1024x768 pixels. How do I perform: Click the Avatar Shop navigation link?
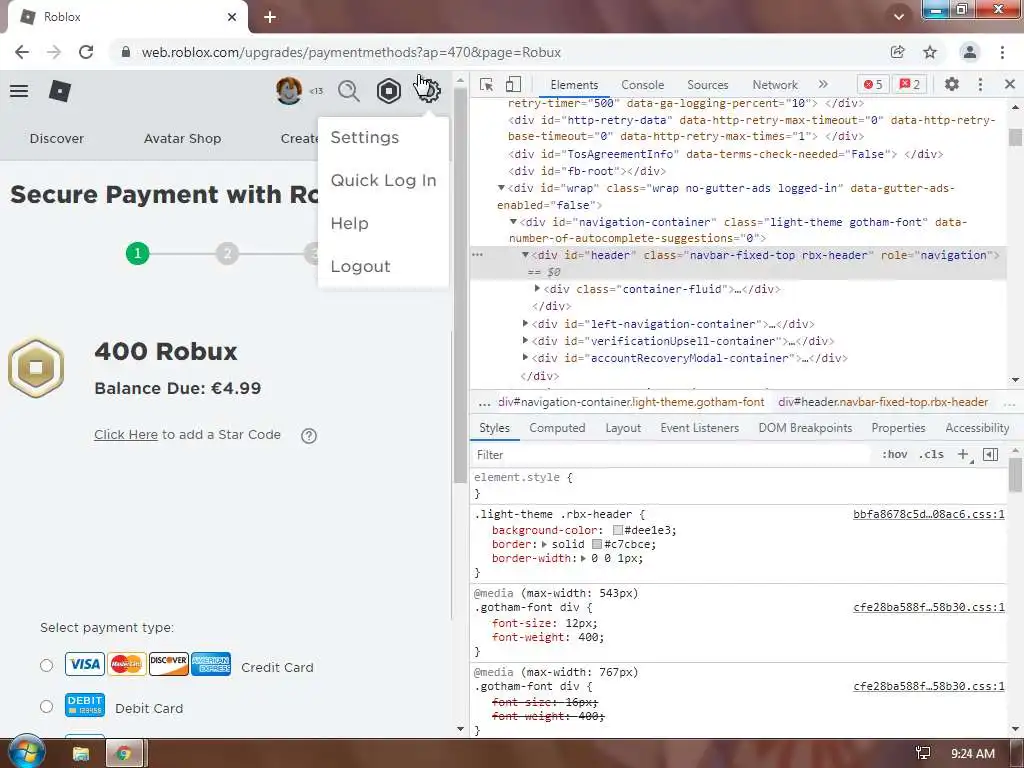182,138
